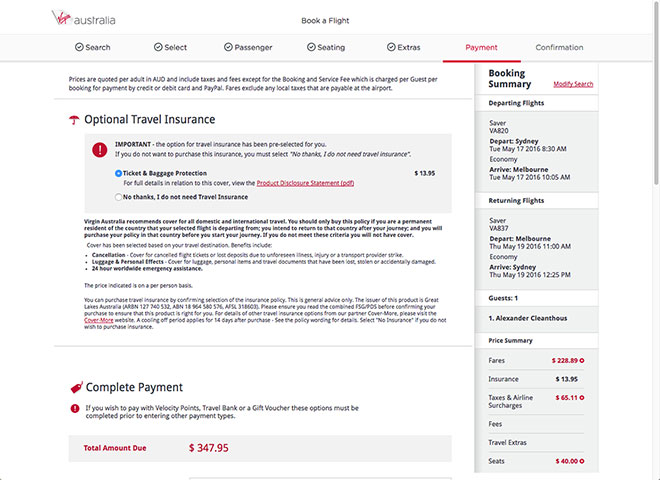Open the Cover-More website link
This screenshot has height=480, width=660.
click(x=98, y=320)
